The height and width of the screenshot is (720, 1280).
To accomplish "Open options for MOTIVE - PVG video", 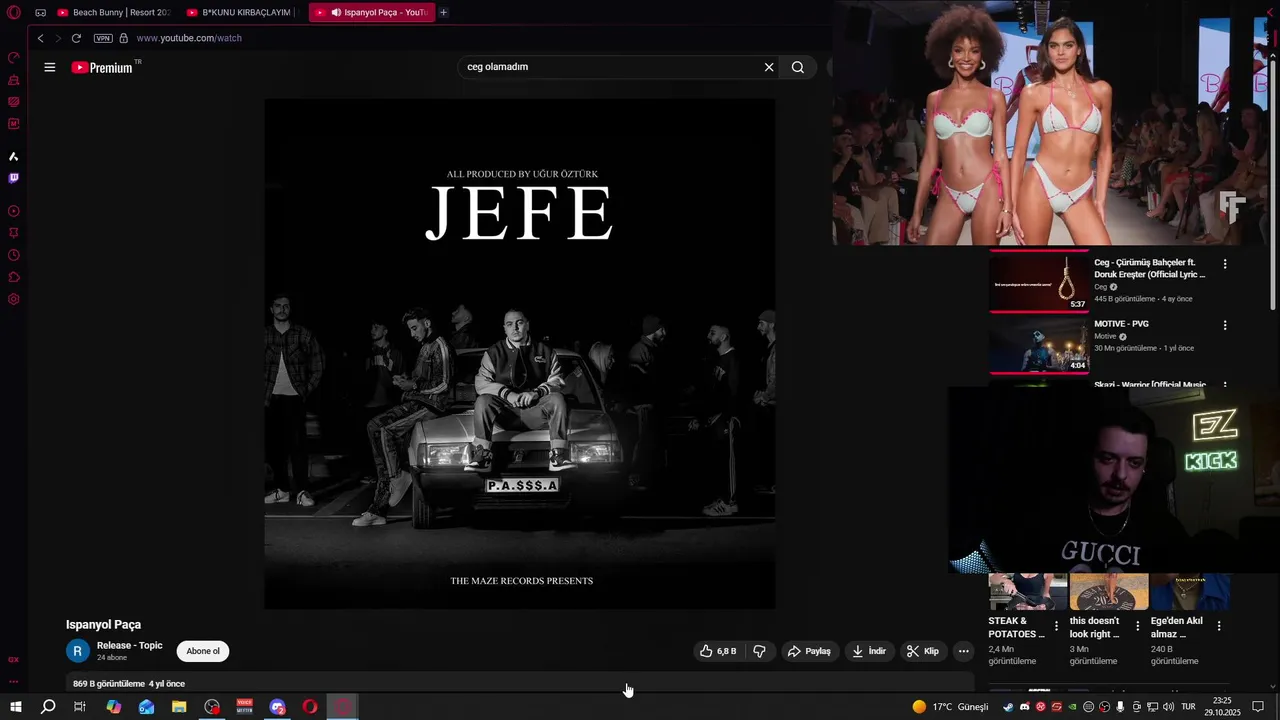I will [x=1225, y=325].
